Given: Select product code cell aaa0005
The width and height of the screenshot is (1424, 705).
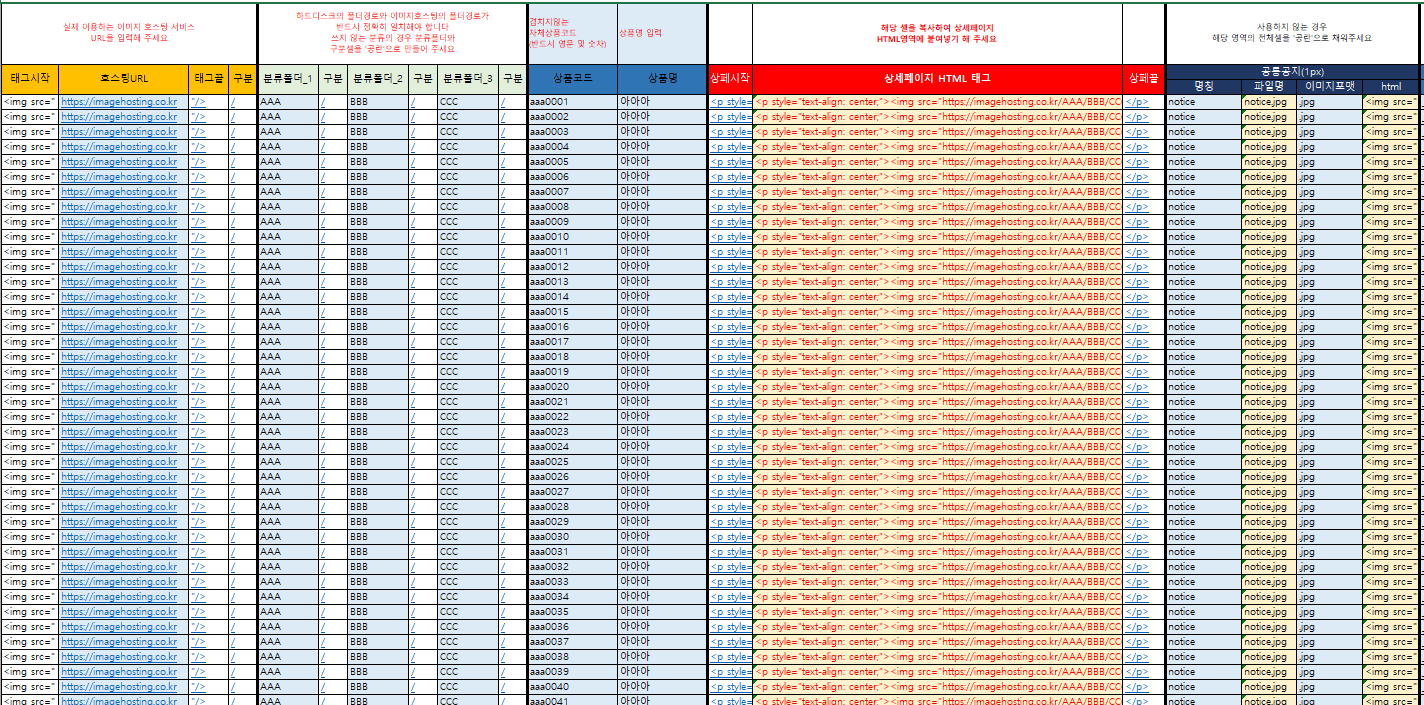Looking at the screenshot, I should click(x=573, y=162).
